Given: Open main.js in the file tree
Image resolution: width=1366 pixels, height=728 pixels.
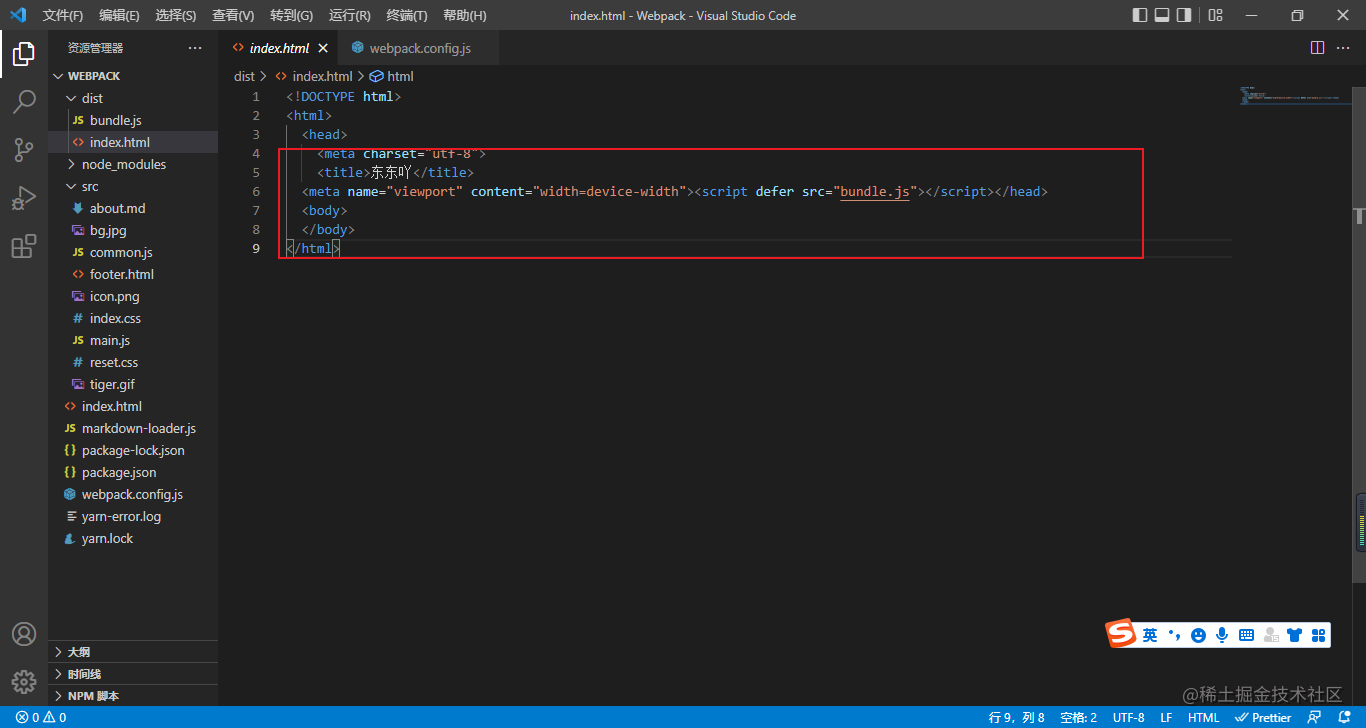Looking at the screenshot, I should click(133, 340).
